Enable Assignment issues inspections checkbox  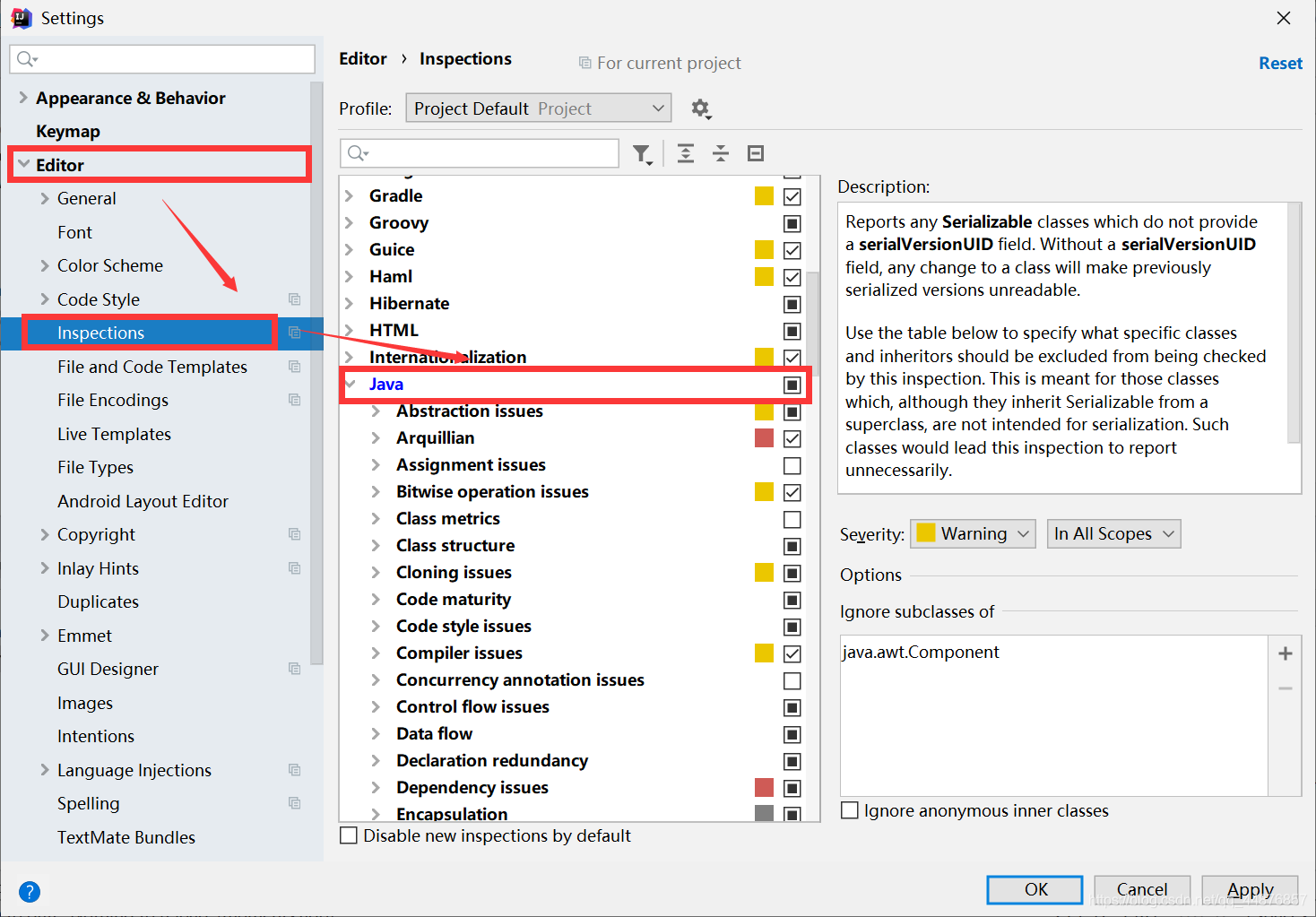(x=792, y=465)
